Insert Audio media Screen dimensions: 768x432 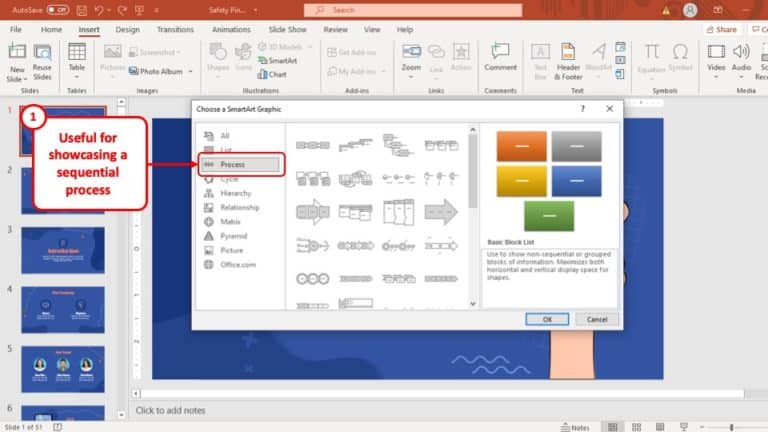(741, 57)
